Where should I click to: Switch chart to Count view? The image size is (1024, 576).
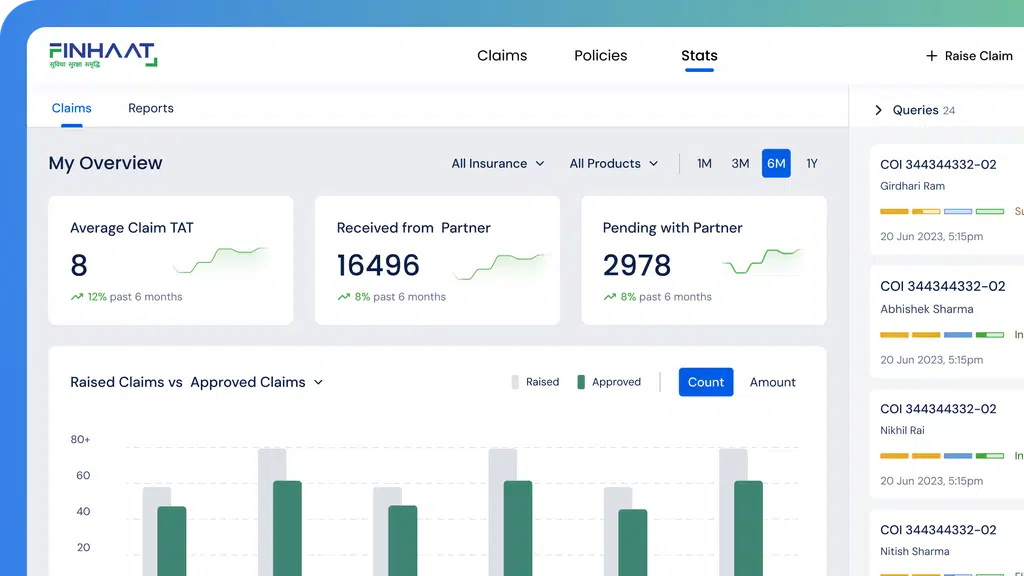(706, 382)
